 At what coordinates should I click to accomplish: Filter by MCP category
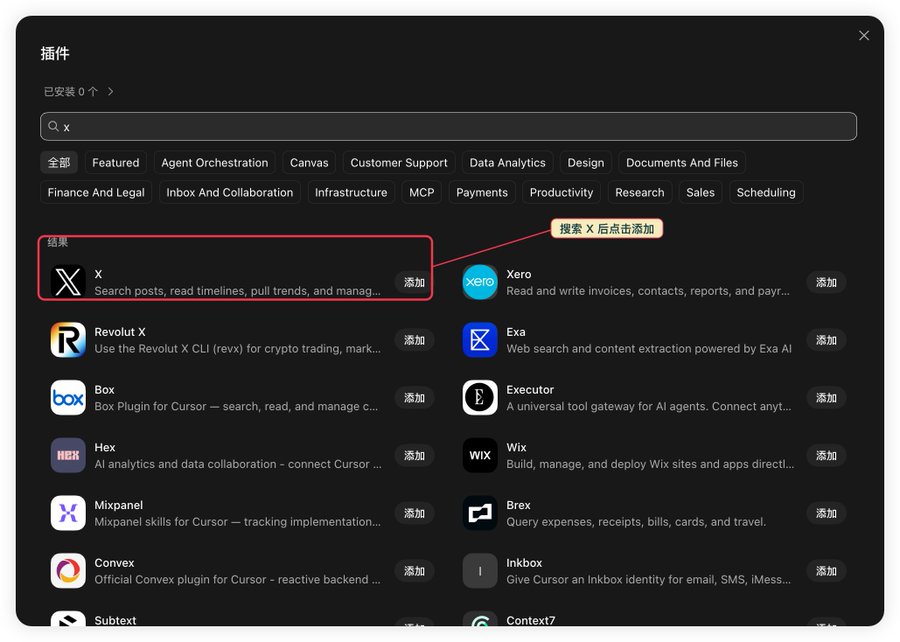[421, 192]
